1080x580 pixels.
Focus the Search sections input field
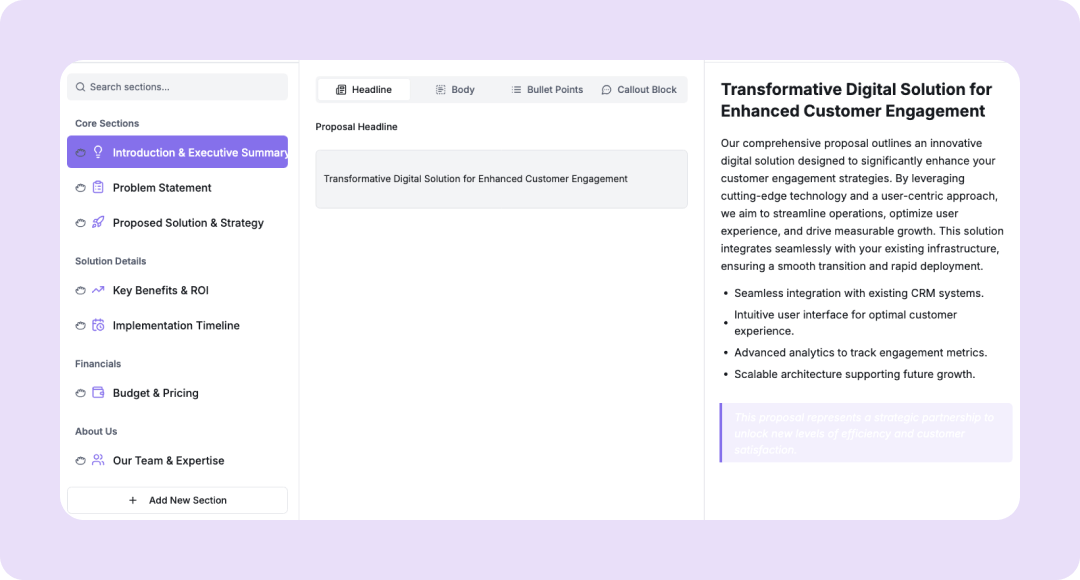185,87
